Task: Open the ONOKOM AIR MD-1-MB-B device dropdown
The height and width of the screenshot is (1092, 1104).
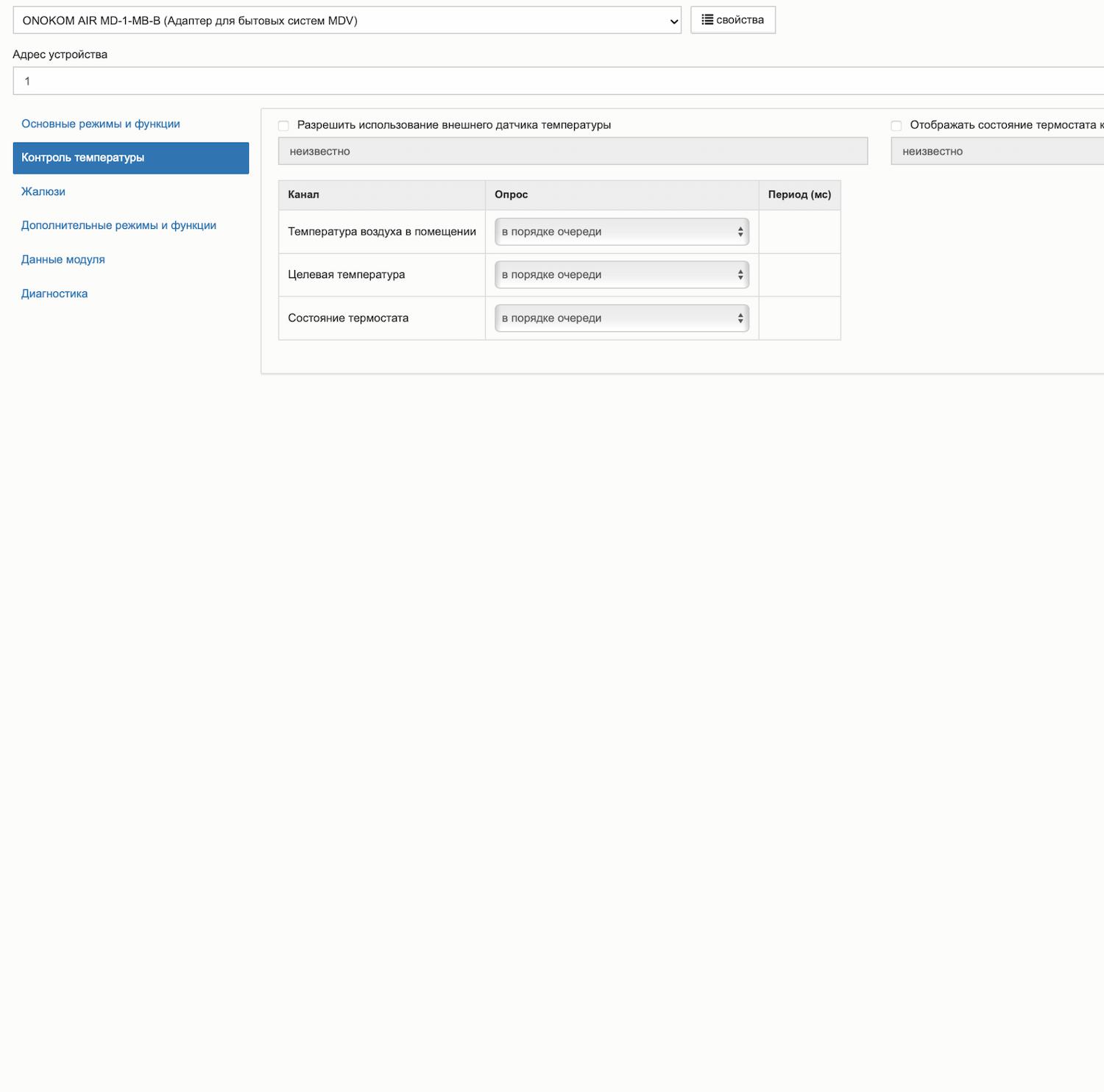Action: click(x=347, y=21)
